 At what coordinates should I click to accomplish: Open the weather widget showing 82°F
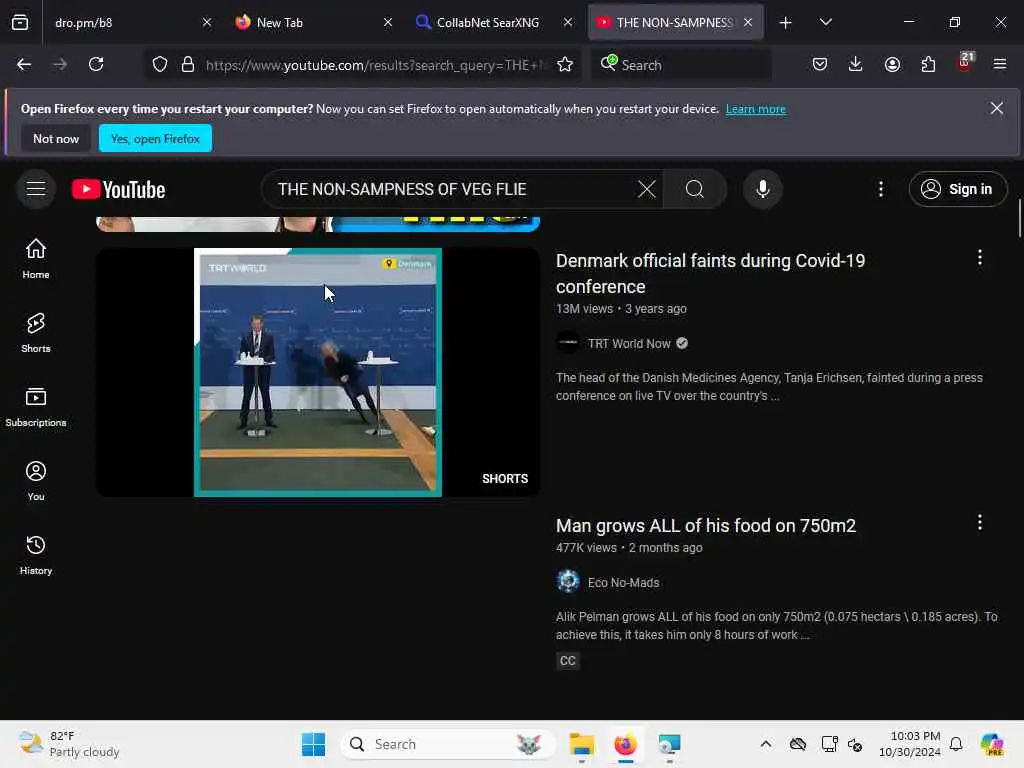pyautogui.click(x=69, y=744)
